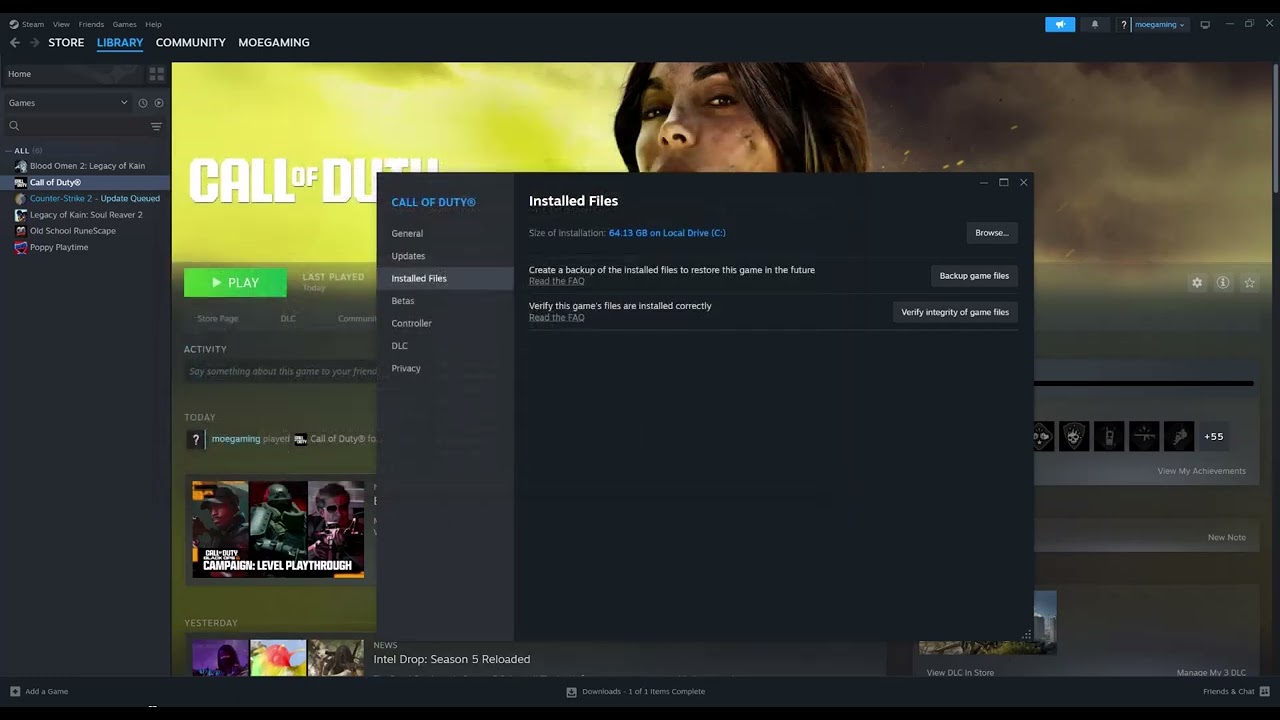View the rifle achievement badge
Image resolution: width=1280 pixels, height=720 pixels.
point(1144,436)
